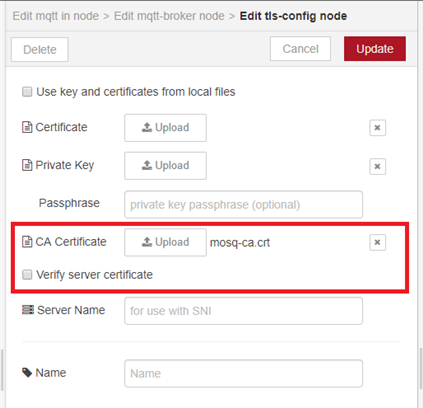
Task: Clear the Private Key with its x button
Action: (x=377, y=166)
